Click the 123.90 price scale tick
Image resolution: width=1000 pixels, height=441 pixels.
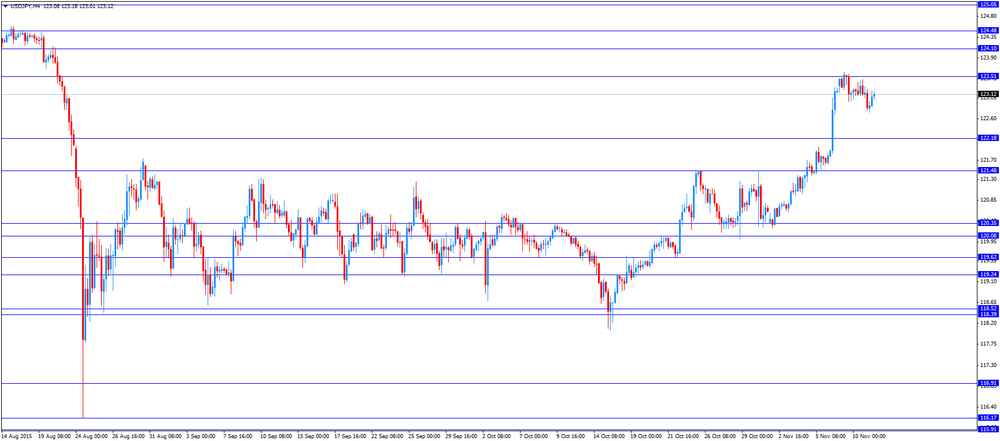click(988, 57)
